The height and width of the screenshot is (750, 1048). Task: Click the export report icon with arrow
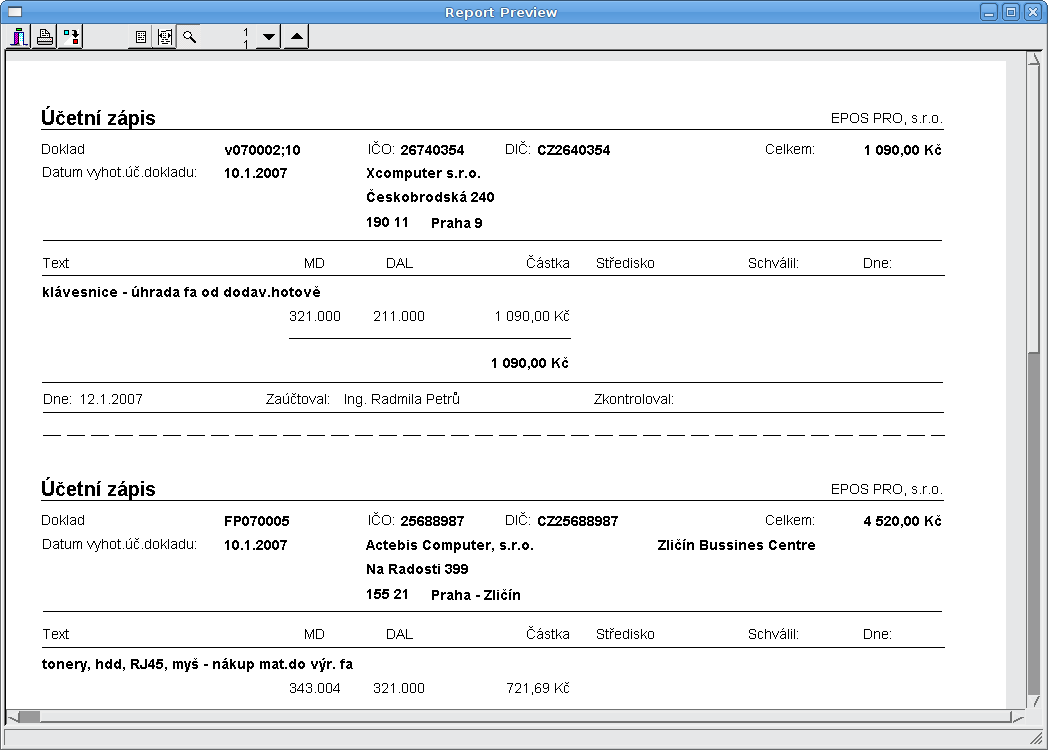point(70,38)
